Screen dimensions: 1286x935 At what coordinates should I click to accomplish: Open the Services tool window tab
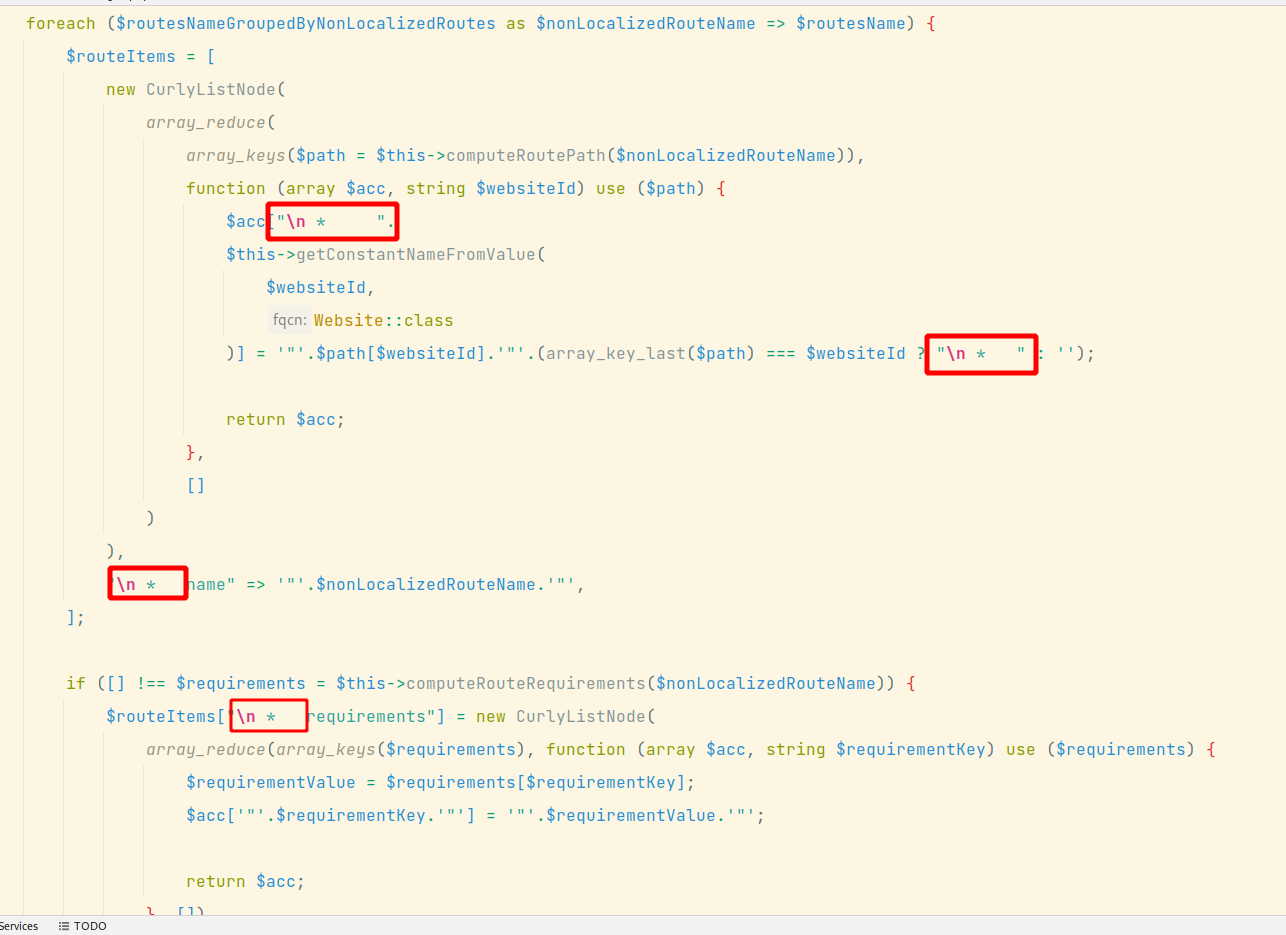(18, 926)
